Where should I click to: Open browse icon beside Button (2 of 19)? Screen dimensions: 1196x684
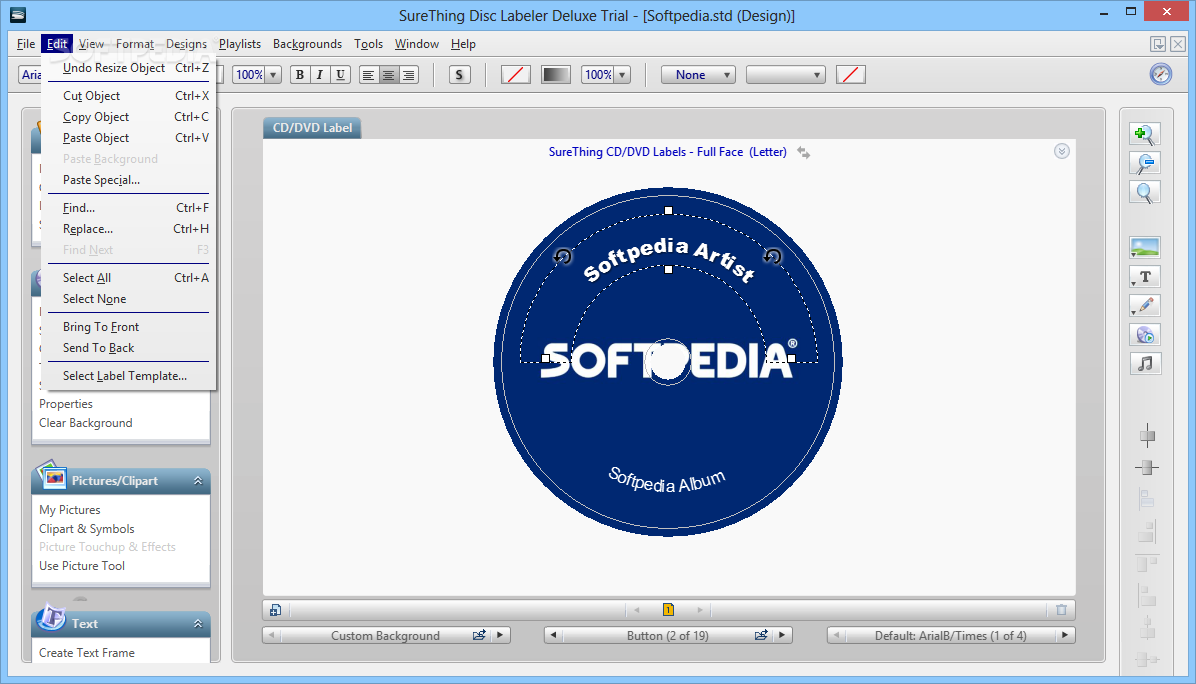761,635
